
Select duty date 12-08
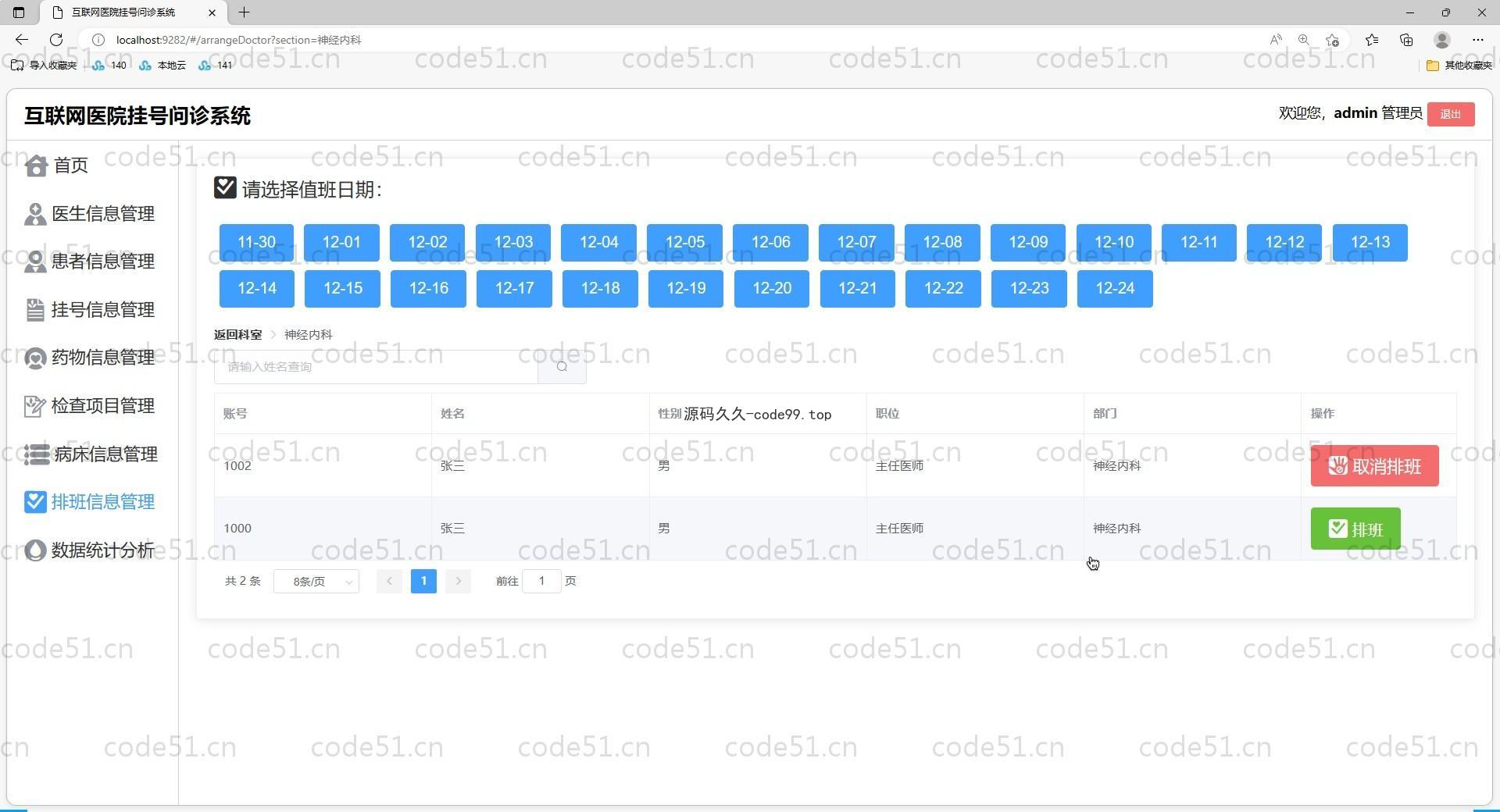942,243
